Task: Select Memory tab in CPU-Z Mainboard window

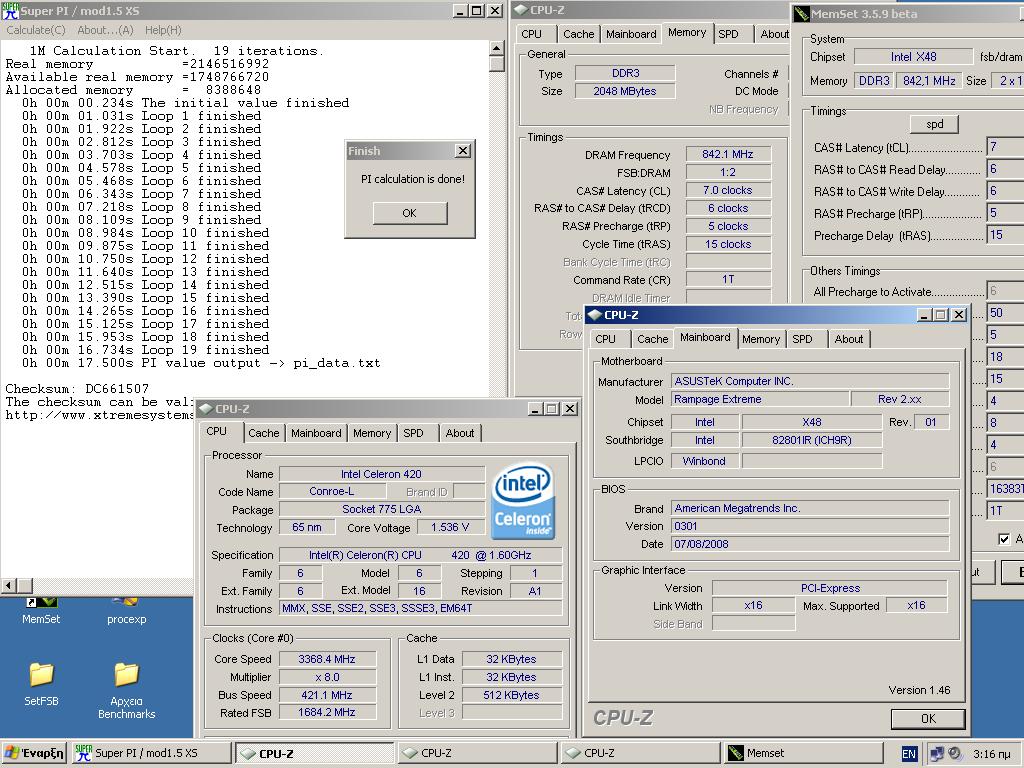Action: [761, 339]
